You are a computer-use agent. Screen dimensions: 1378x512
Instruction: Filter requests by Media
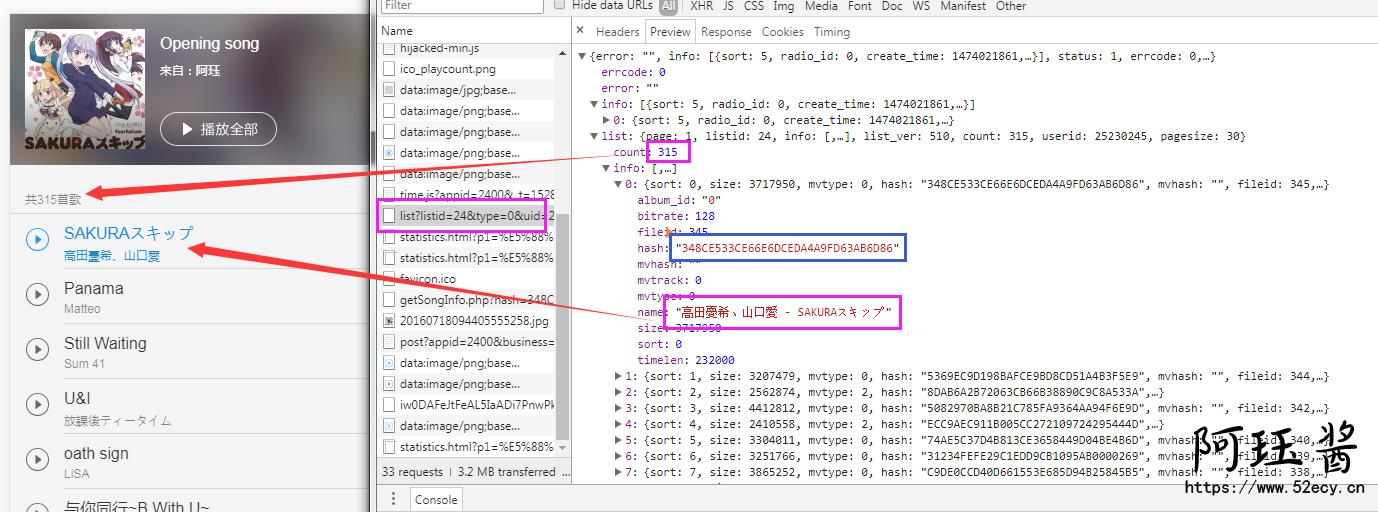click(x=821, y=6)
